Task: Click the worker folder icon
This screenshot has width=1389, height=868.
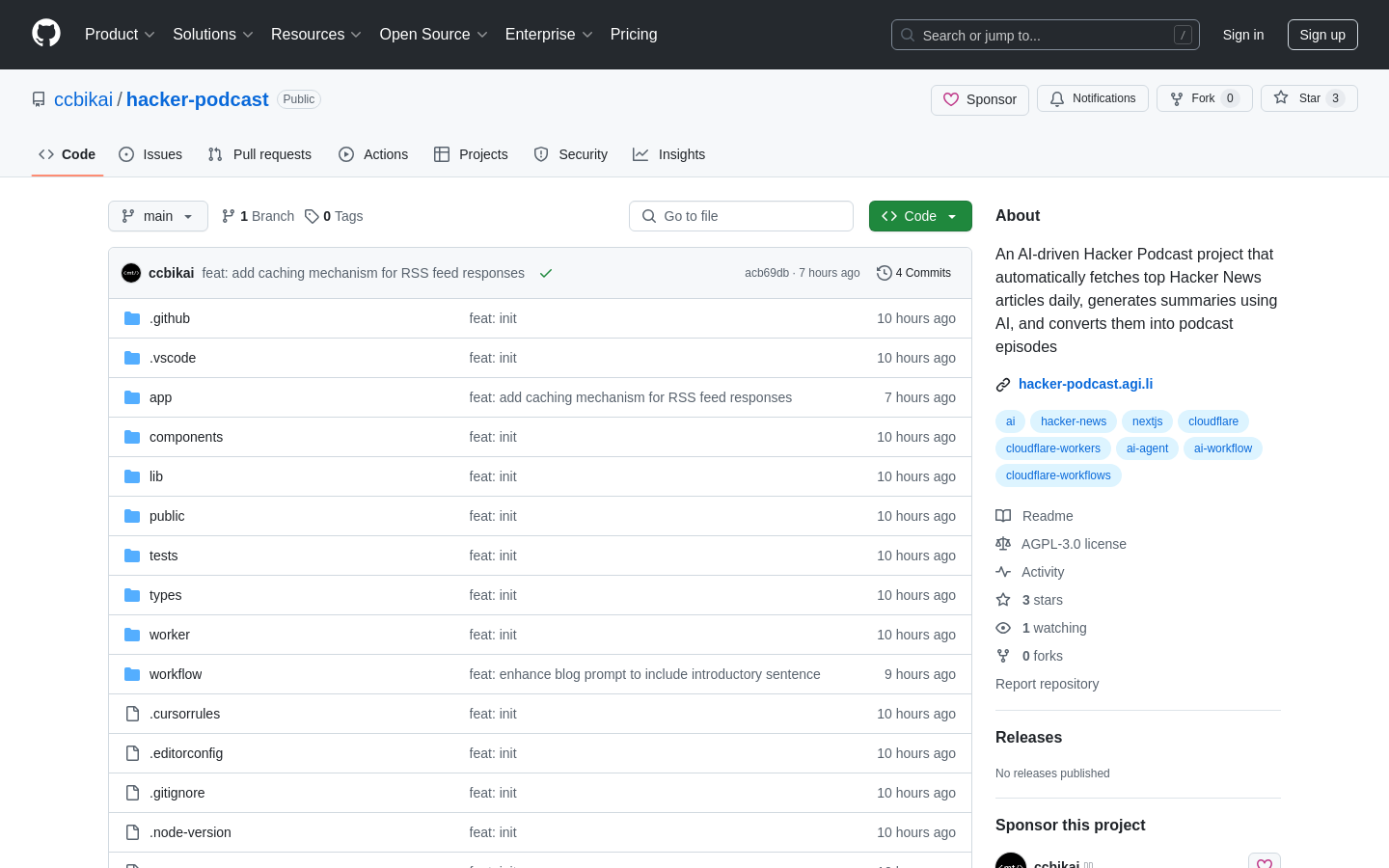Action: click(132, 635)
